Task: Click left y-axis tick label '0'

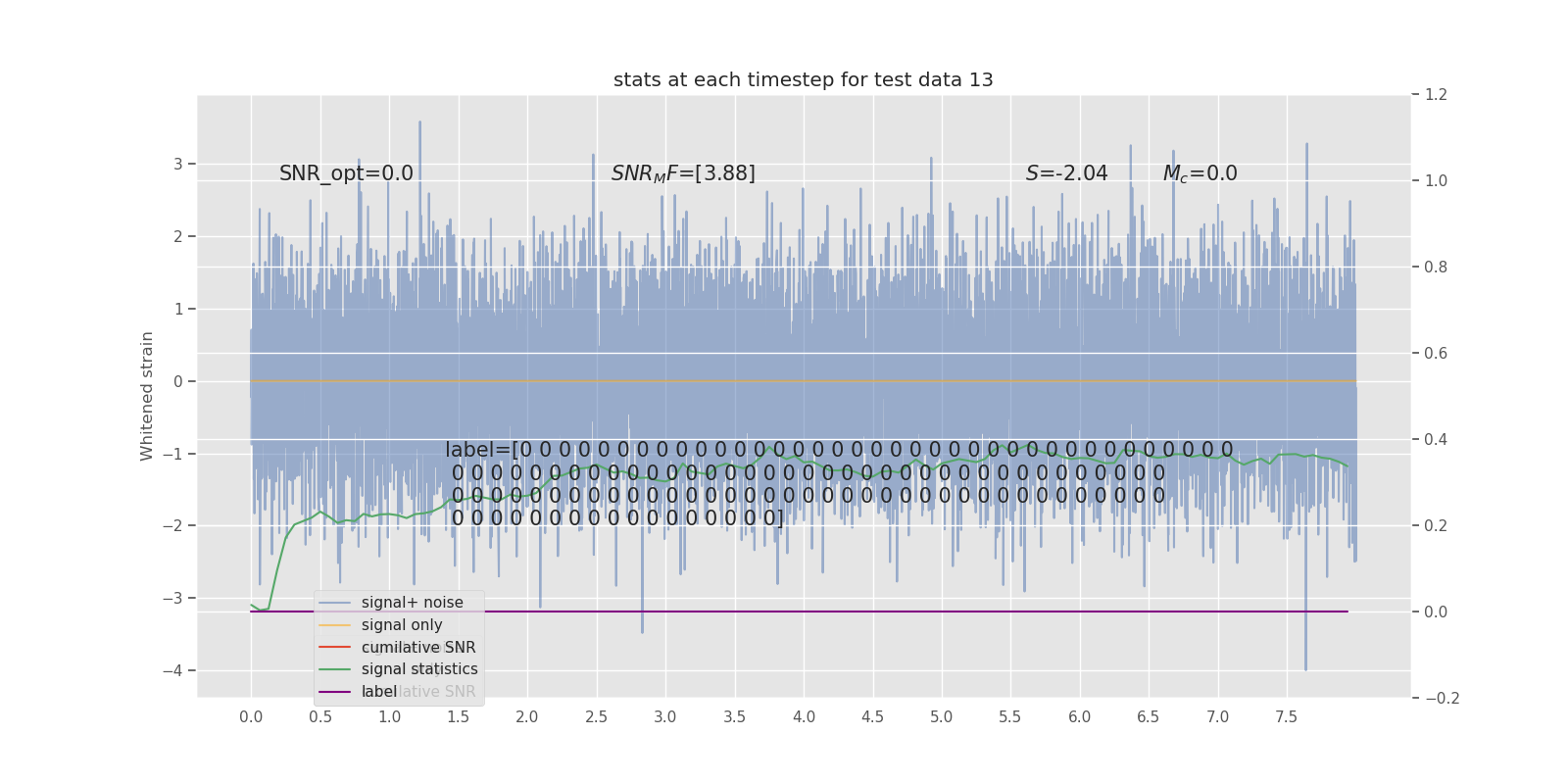Action: pyautogui.click(x=178, y=381)
